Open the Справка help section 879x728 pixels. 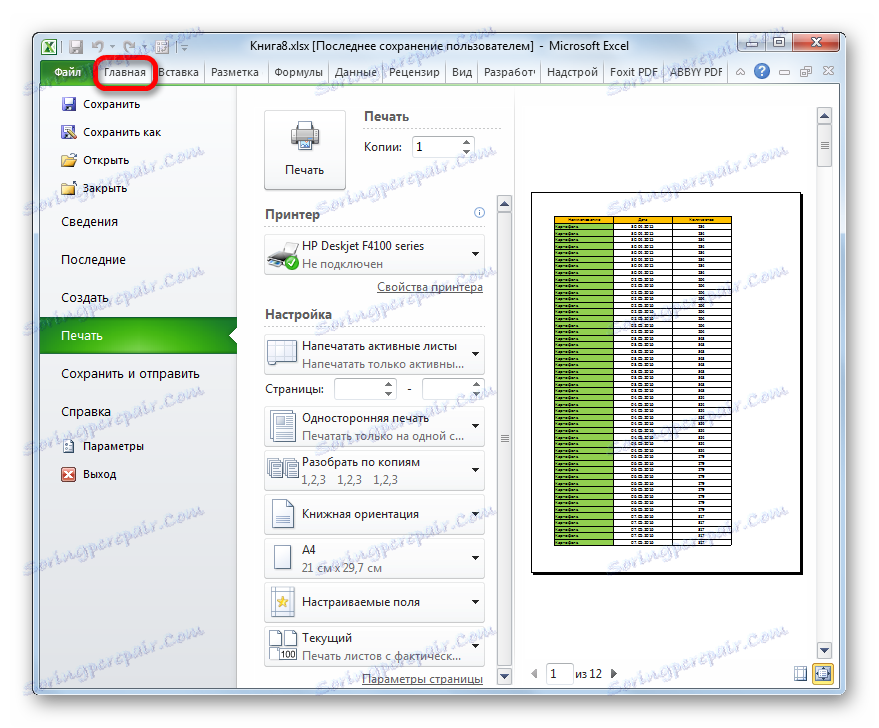click(x=86, y=412)
